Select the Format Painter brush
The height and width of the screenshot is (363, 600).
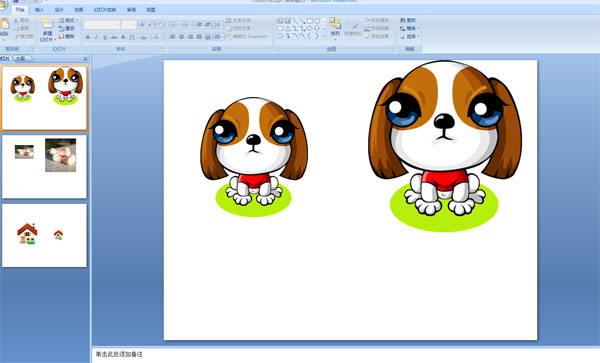[16, 36]
